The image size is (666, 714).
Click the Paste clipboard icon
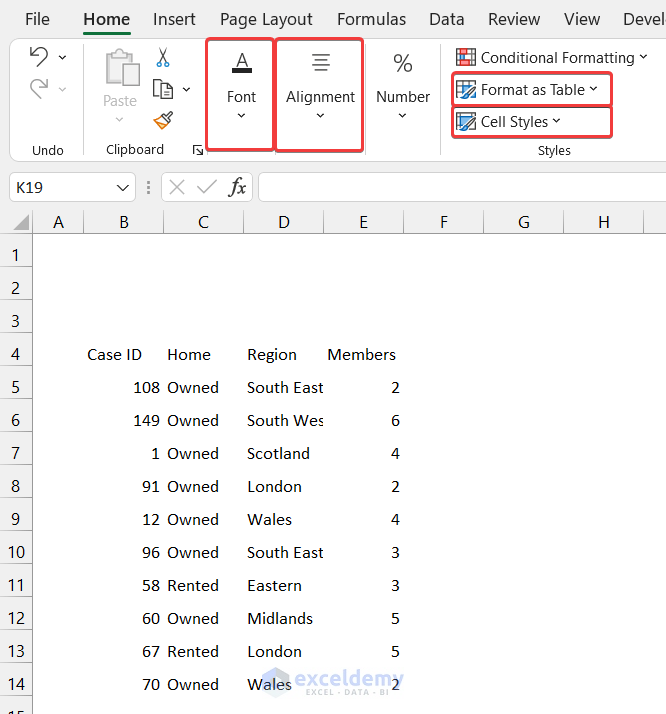pyautogui.click(x=122, y=68)
